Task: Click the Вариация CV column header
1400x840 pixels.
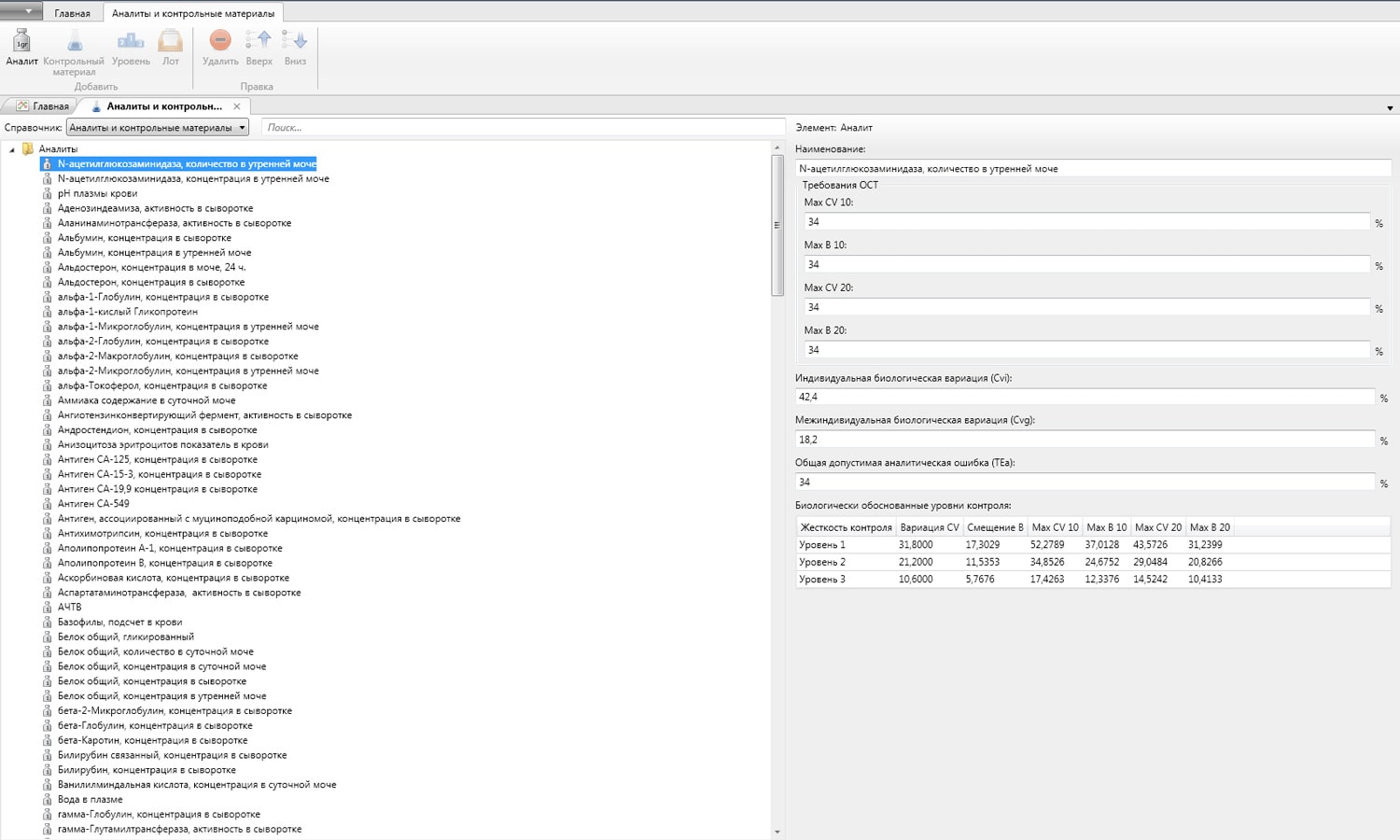Action: (x=929, y=527)
